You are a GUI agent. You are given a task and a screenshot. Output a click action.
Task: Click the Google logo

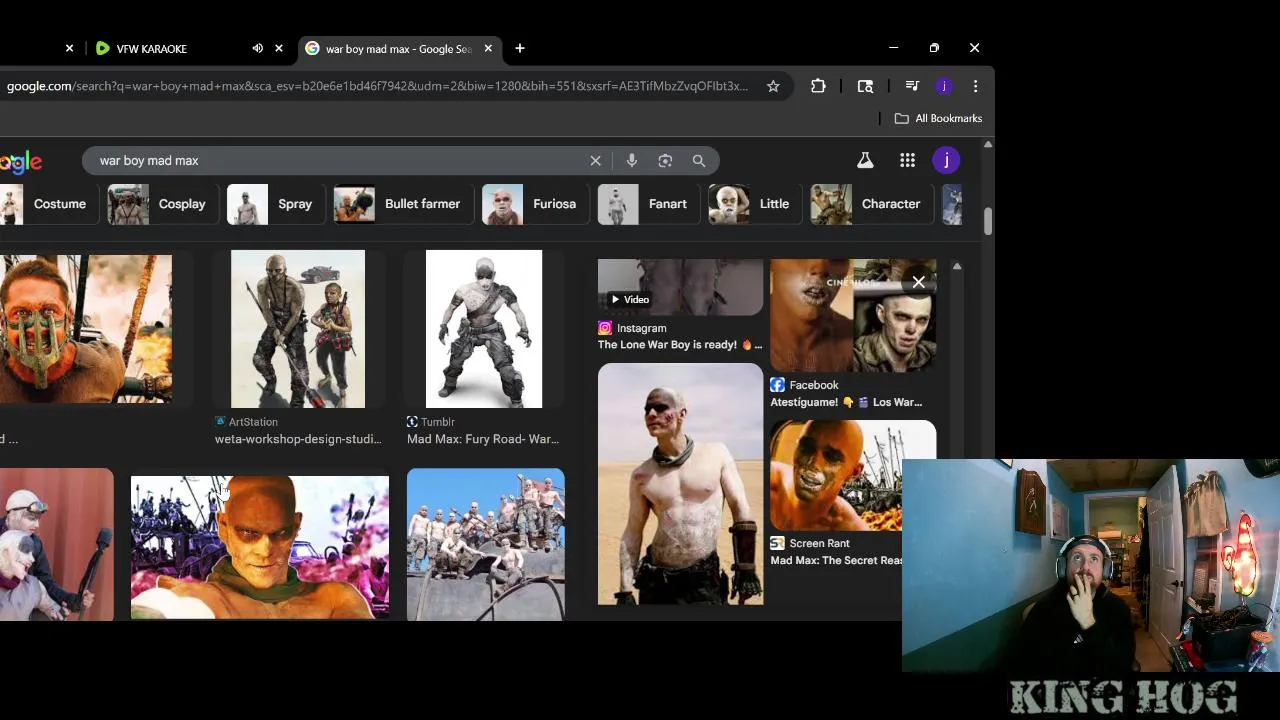pyautogui.click(x=20, y=162)
